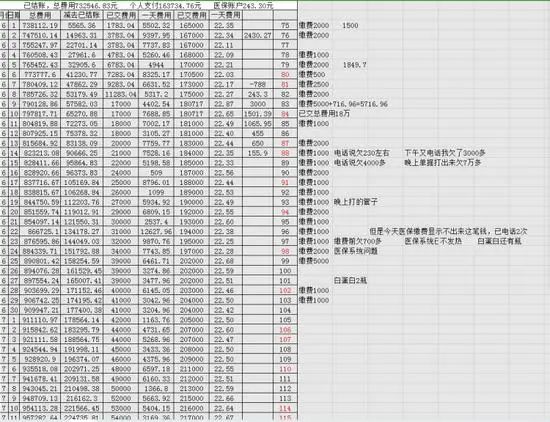Click the note 白蛋白2瓶
The height and width of the screenshot is (422, 550).
pos(350,281)
